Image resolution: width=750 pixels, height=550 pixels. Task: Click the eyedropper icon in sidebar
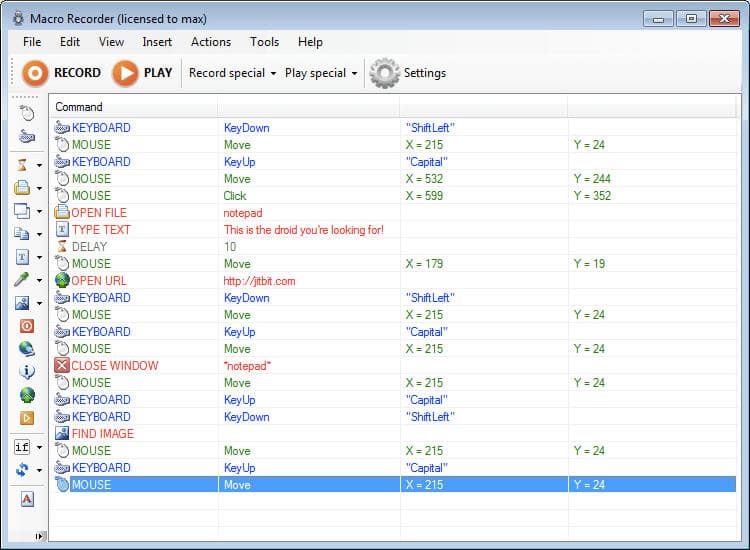point(22,279)
